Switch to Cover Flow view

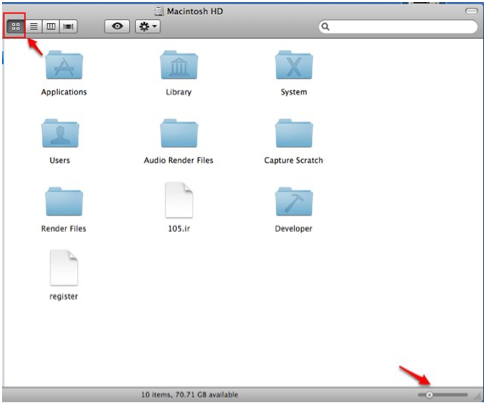pyautogui.click(x=68, y=26)
